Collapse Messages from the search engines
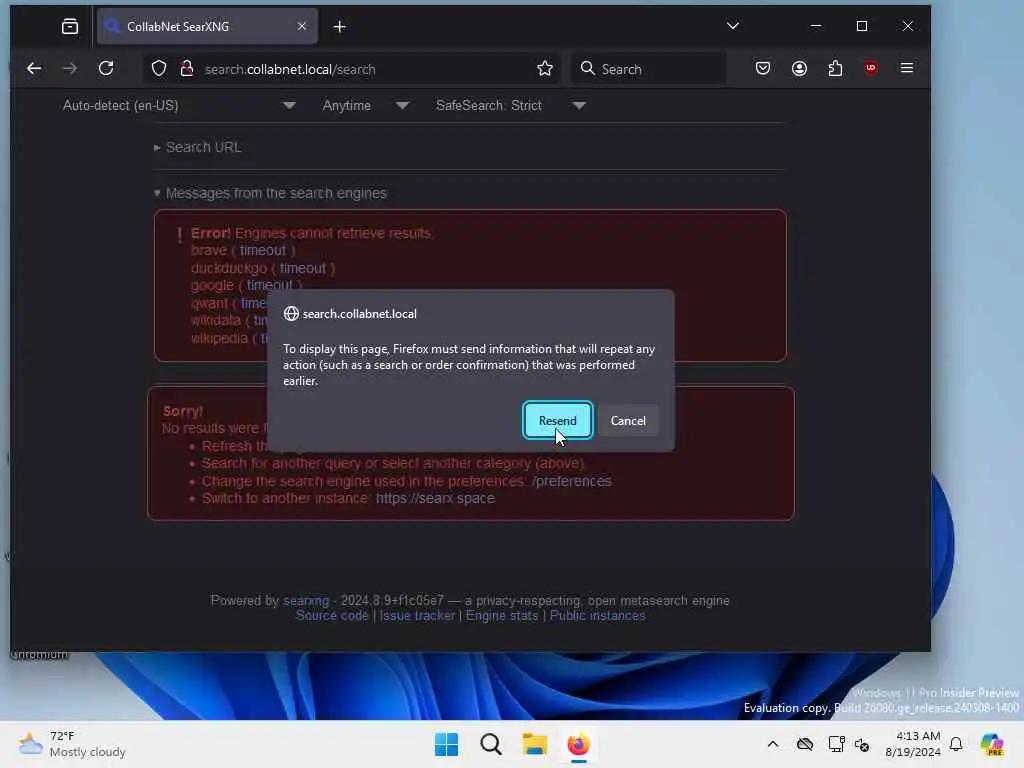1024x768 pixels. pyautogui.click(x=270, y=193)
